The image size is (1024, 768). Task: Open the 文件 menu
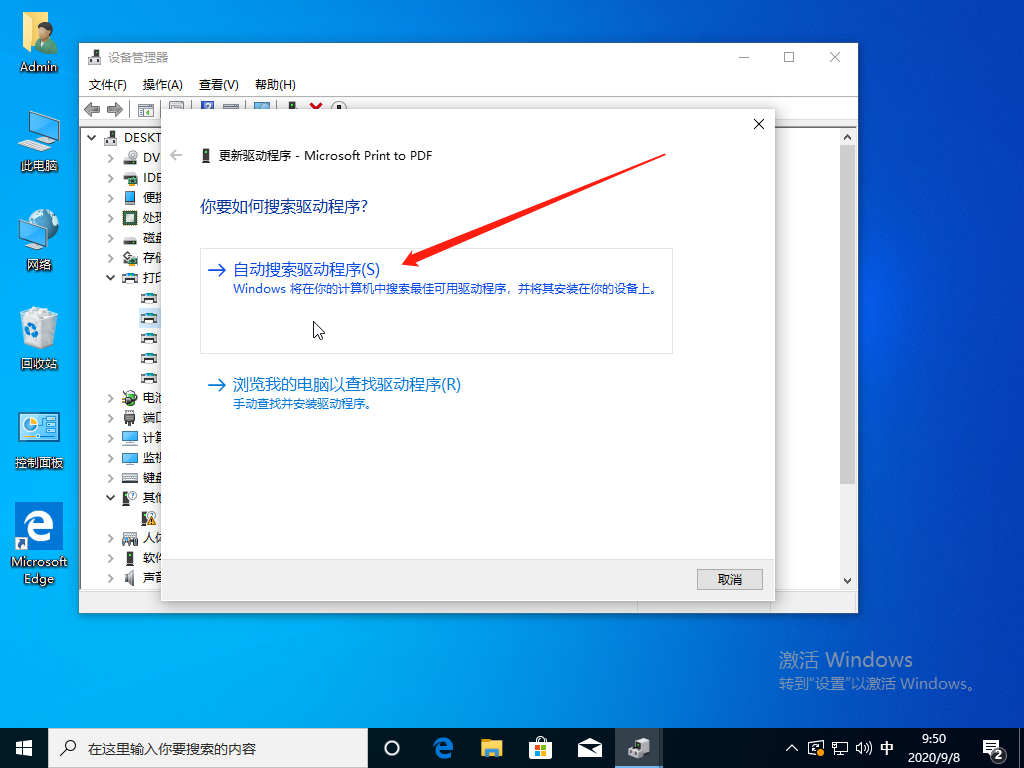coord(108,84)
